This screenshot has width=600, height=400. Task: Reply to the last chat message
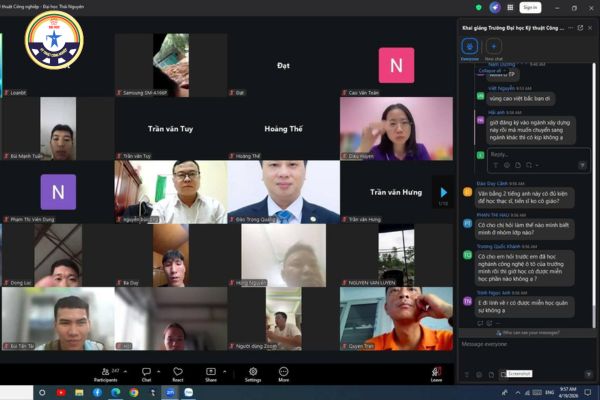coord(480,323)
